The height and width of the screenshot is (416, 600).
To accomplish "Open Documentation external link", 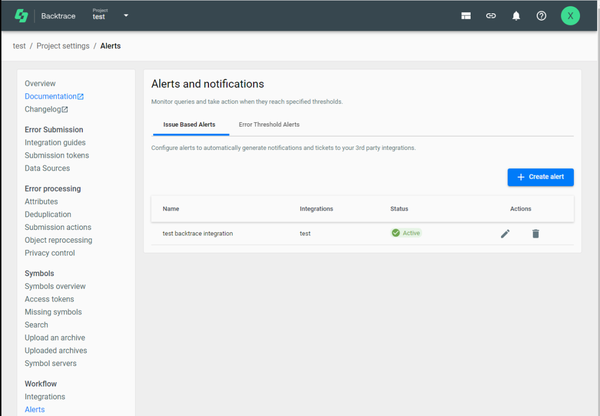I will (54, 96).
